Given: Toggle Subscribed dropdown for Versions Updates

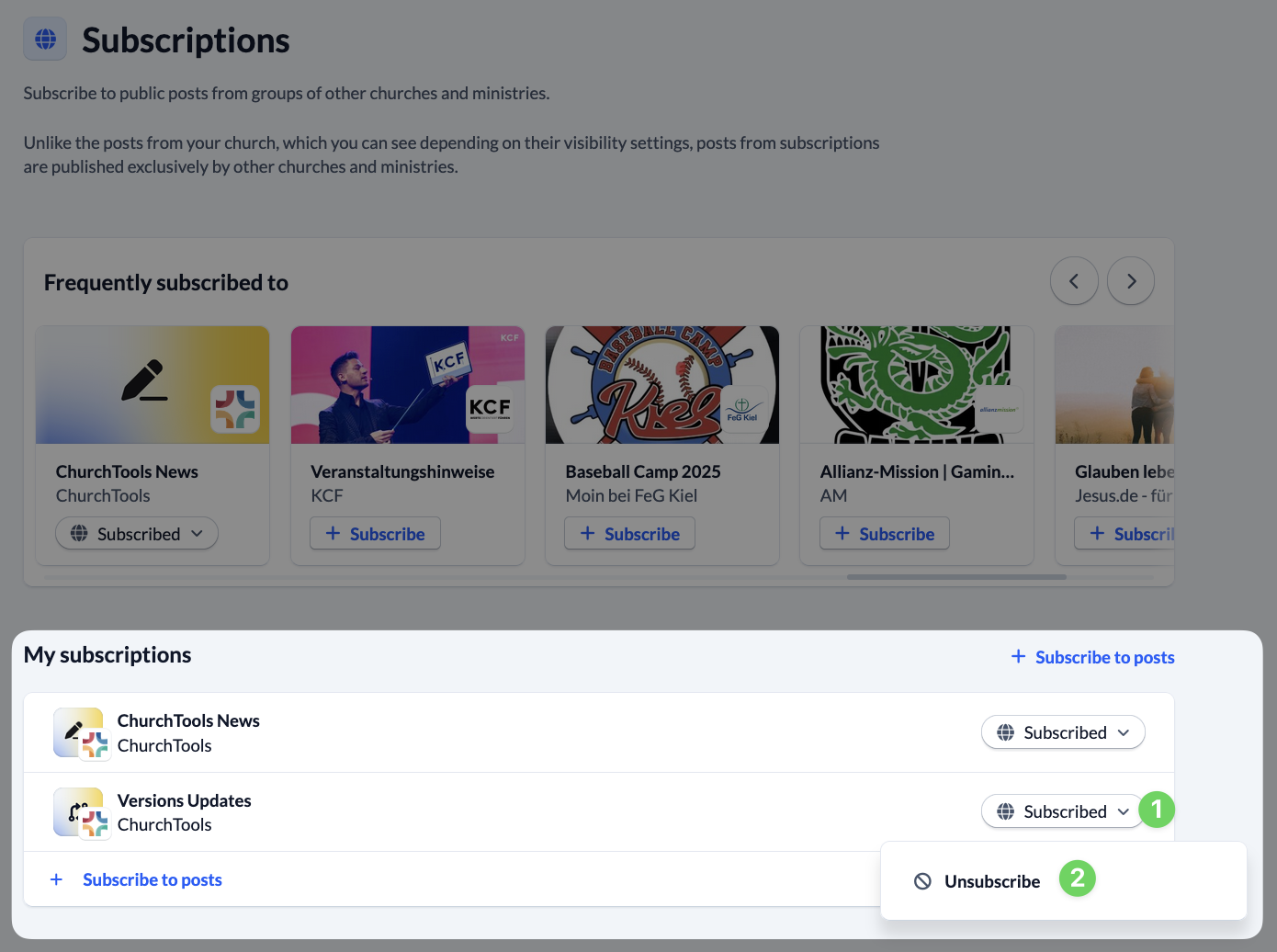Looking at the screenshot, I should (1063, 811).
